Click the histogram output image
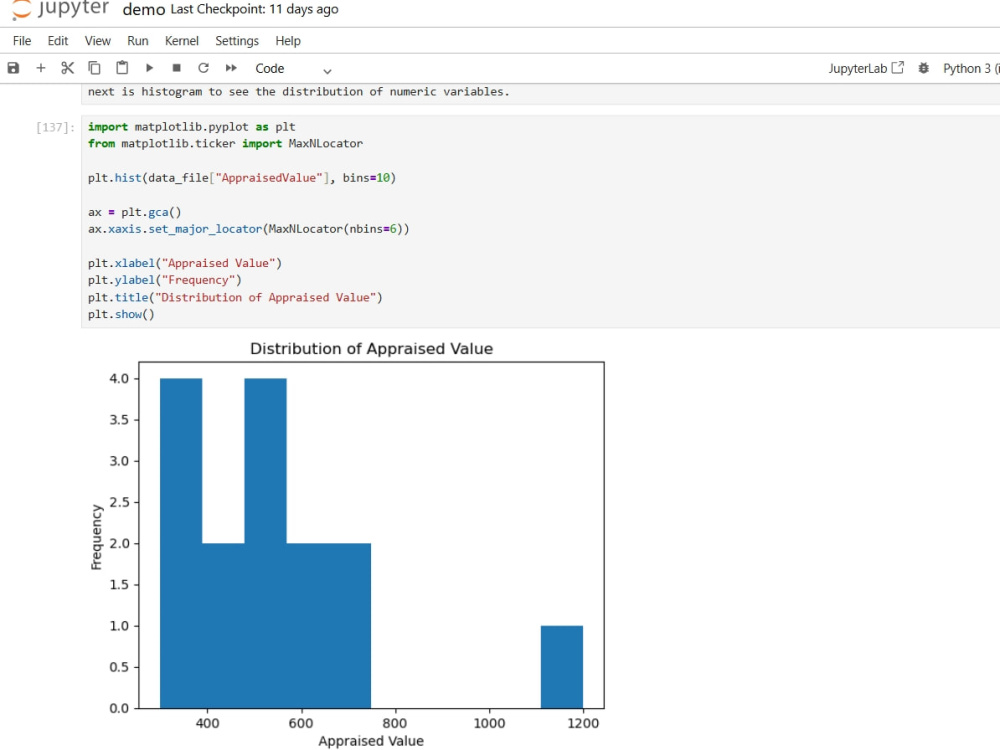 point(347,544)
